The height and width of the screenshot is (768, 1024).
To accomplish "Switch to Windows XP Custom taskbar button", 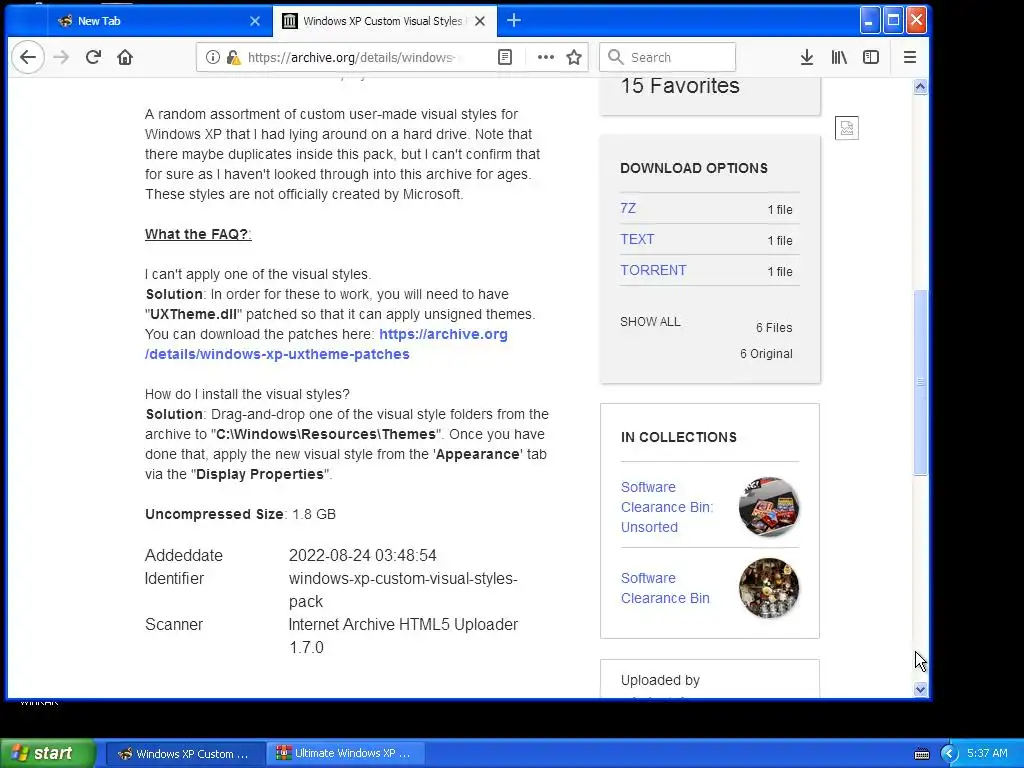I will (x=185, y=754).
